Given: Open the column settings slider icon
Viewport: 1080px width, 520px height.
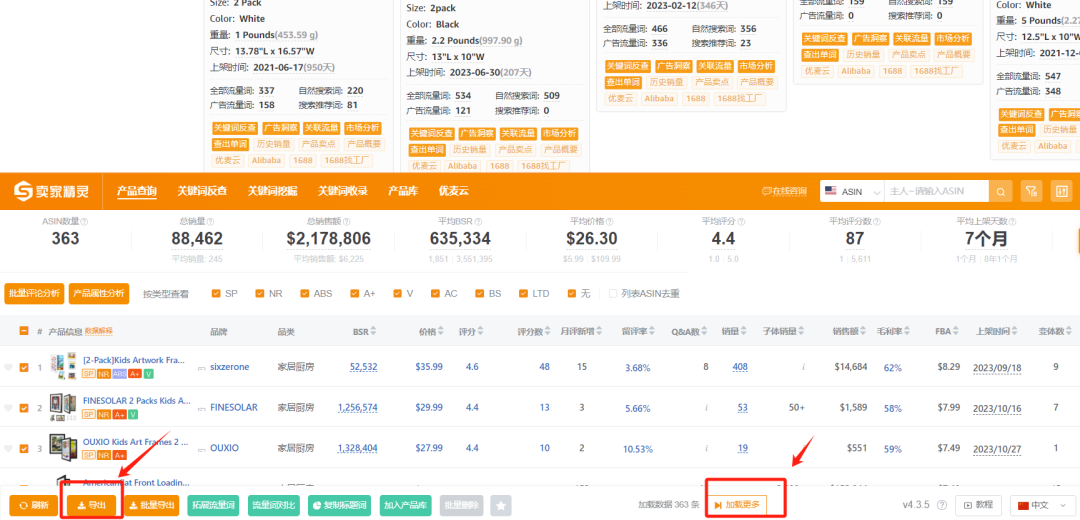Looking at the screenshot, I should [1061, 191].
